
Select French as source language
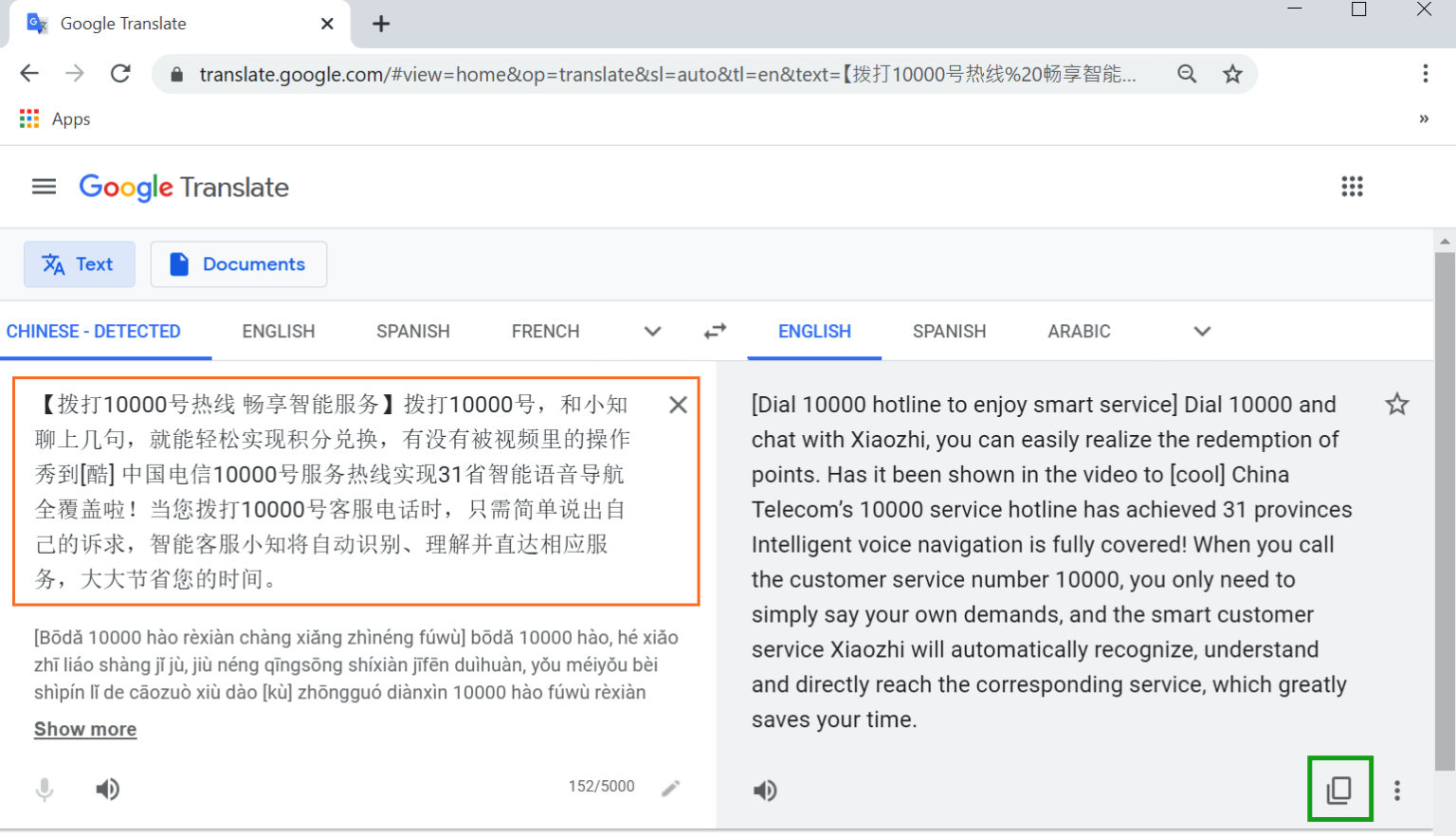click(545, 331)
